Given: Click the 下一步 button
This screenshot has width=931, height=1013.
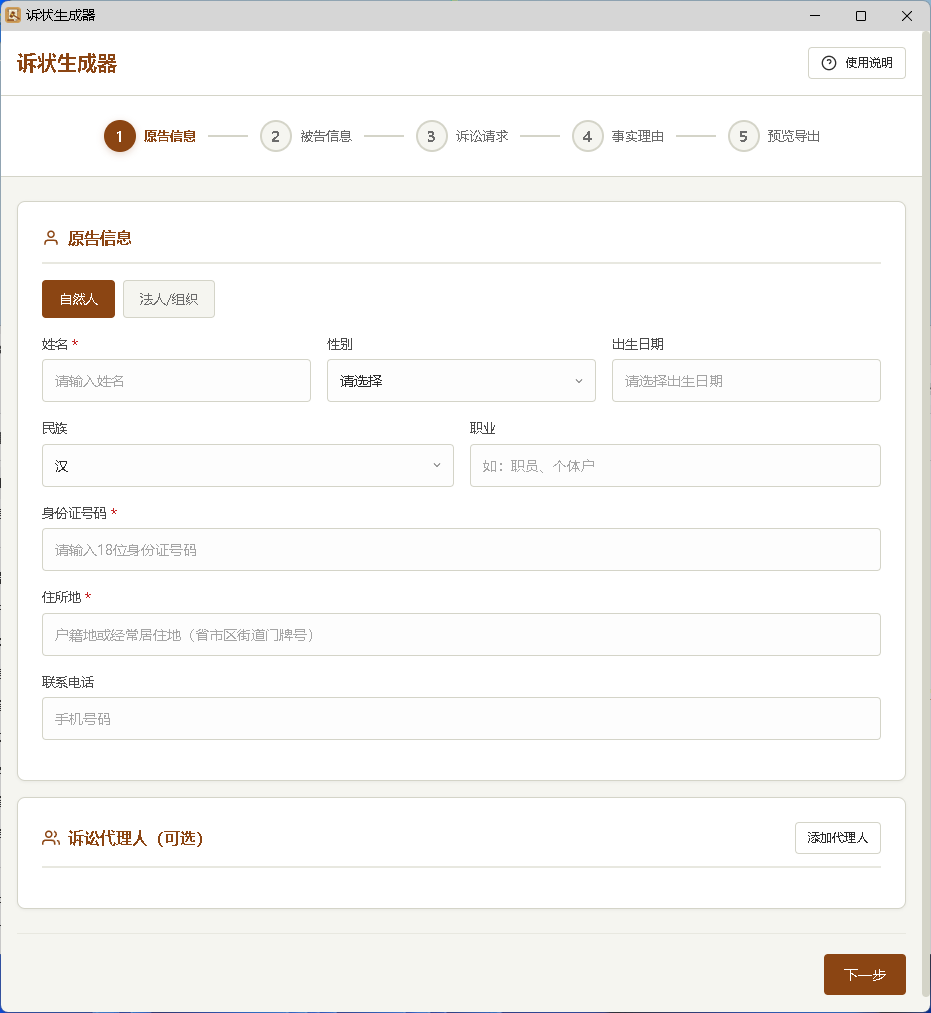Looking at the screenshot, I should coord(864,974).
